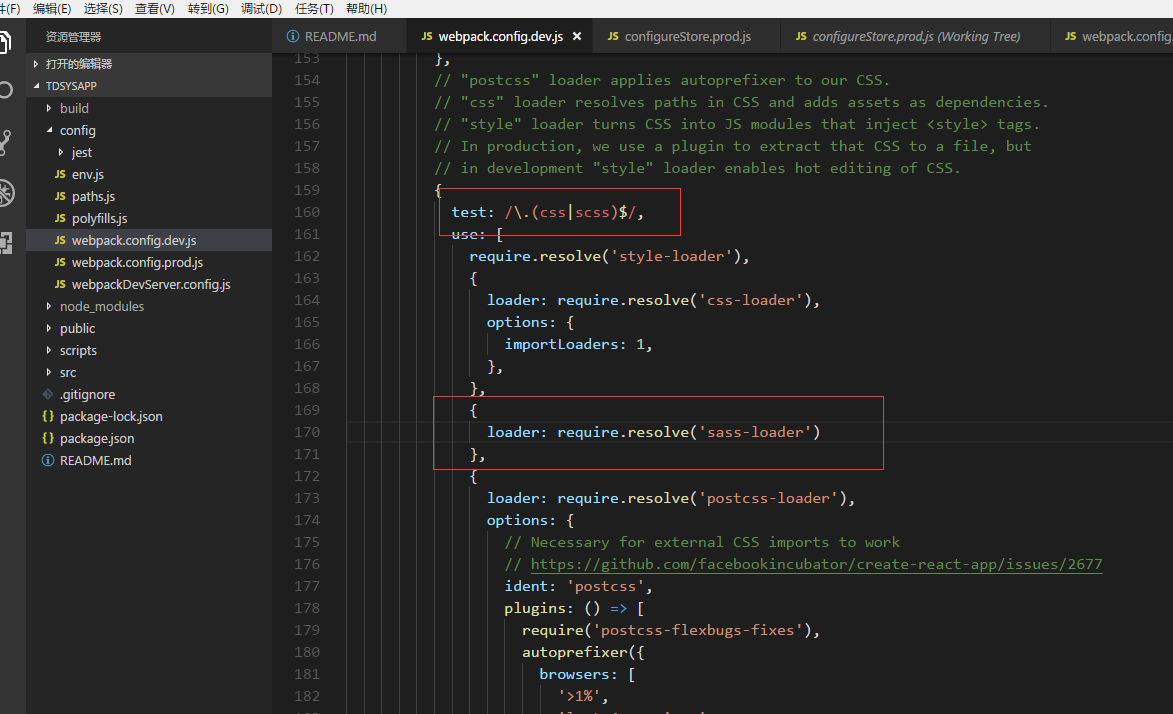Click info icon on README.md tab
Image resolution: width=1173 pixels, height=714 pixels.
[x=293, y=37]
